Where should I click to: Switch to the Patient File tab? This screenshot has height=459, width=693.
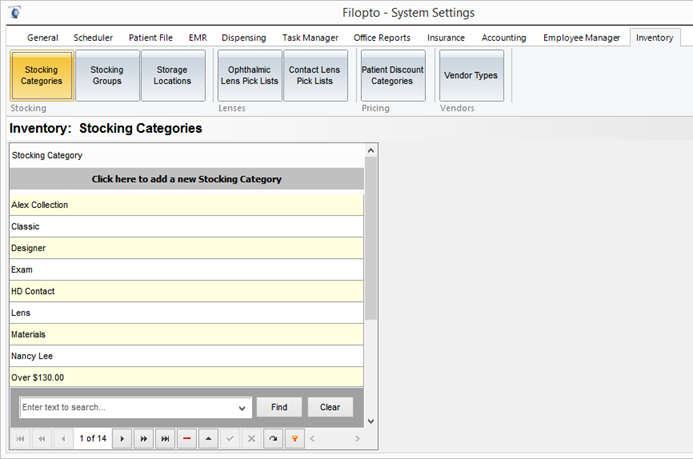(151, 38)
